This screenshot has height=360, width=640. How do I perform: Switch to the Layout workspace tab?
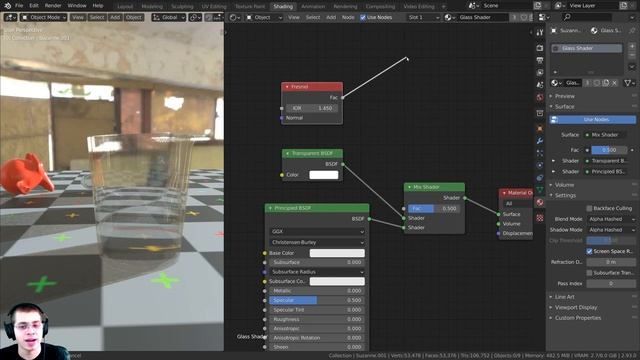[x=125, y=7]
